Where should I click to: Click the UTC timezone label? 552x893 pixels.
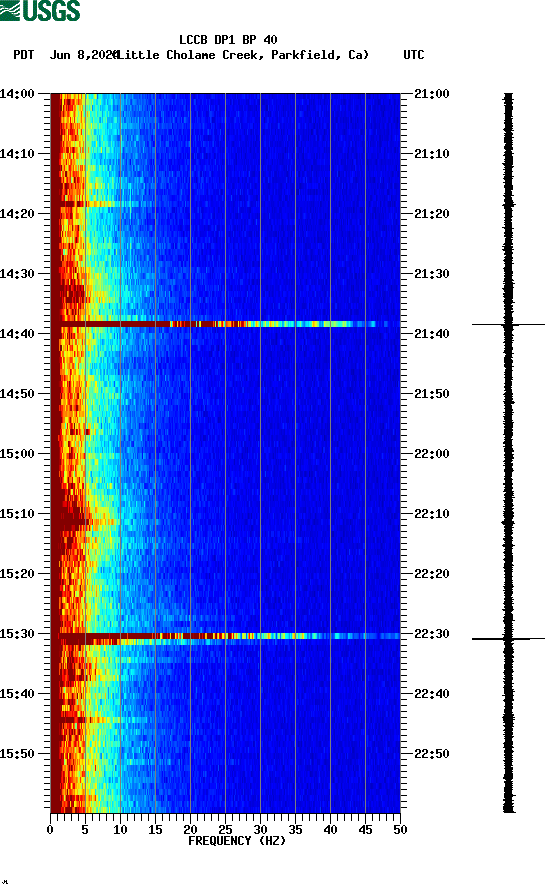pyautogui.click(x=414, y=55)
